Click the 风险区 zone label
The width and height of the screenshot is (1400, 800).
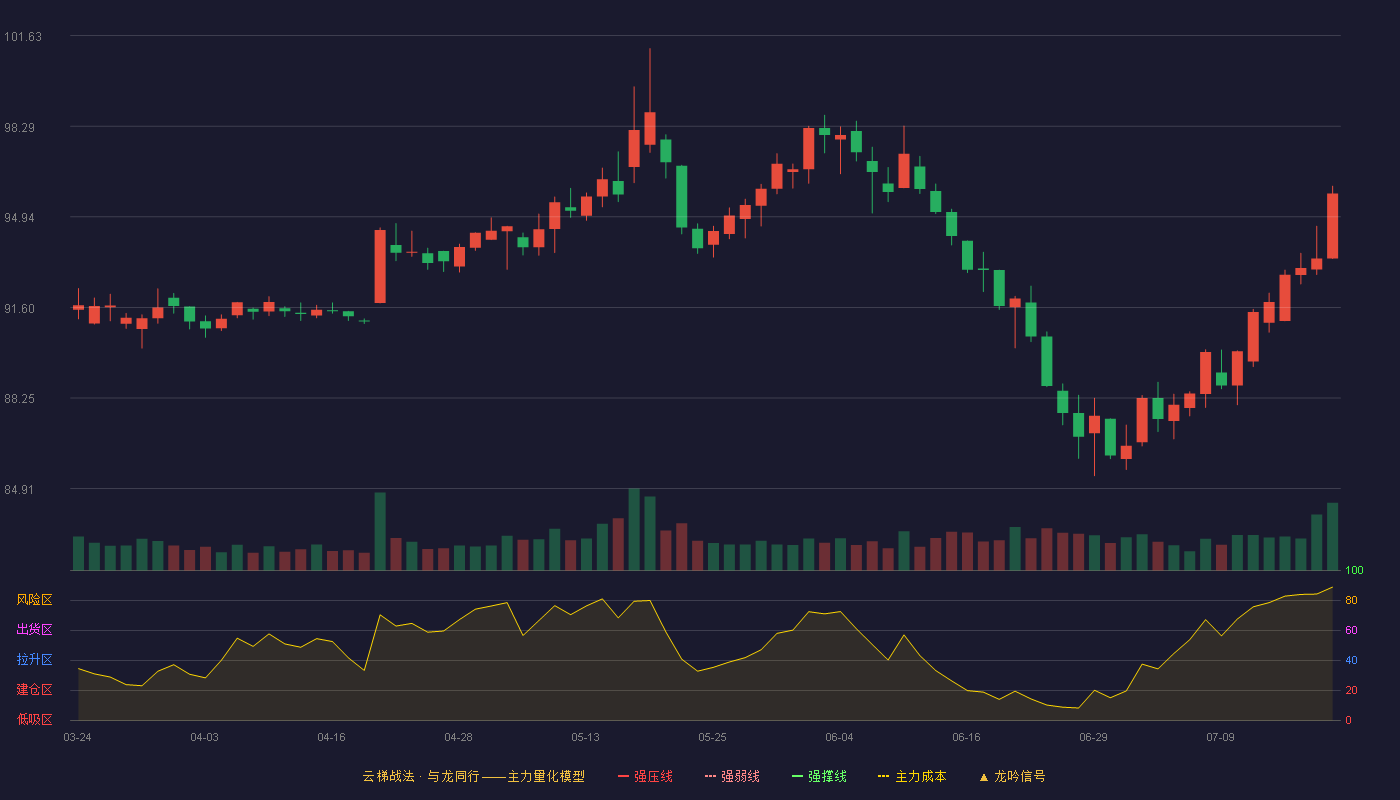click(34, 600)
